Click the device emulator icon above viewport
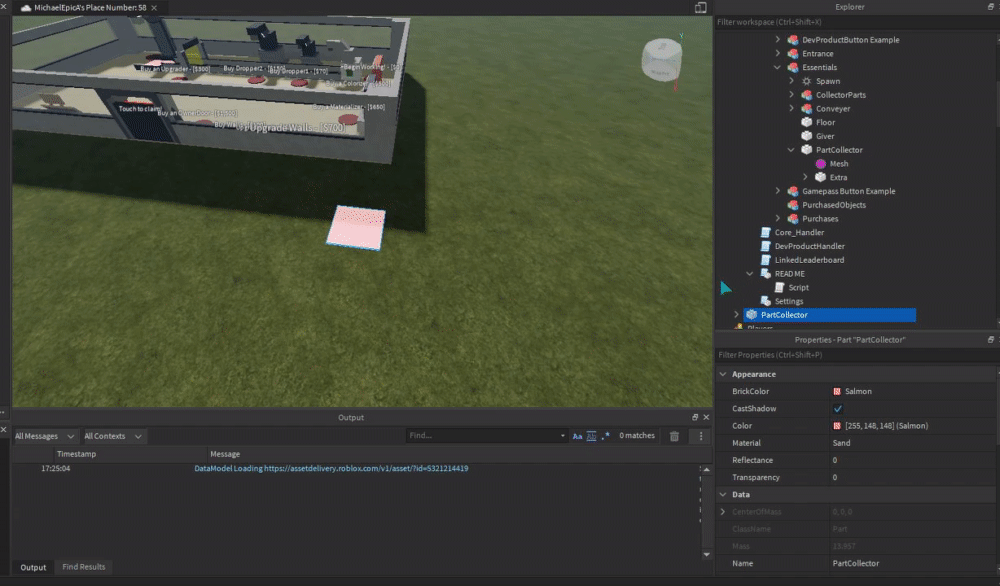1000x586 pixels. point(700,8)
